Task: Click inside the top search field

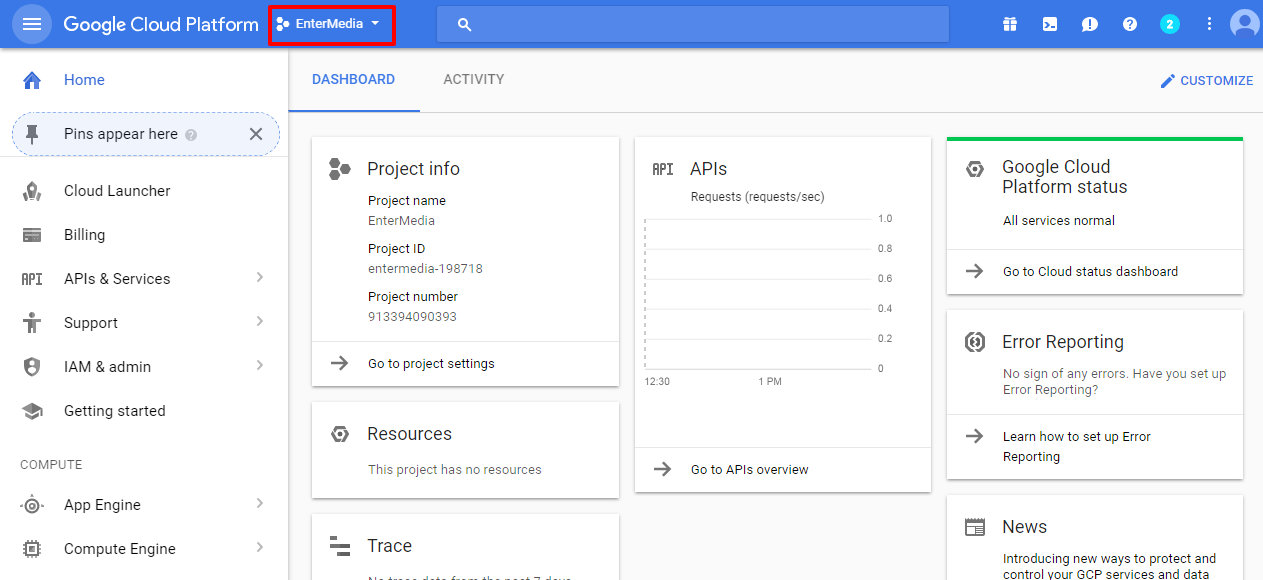Action: coord(693,24)
